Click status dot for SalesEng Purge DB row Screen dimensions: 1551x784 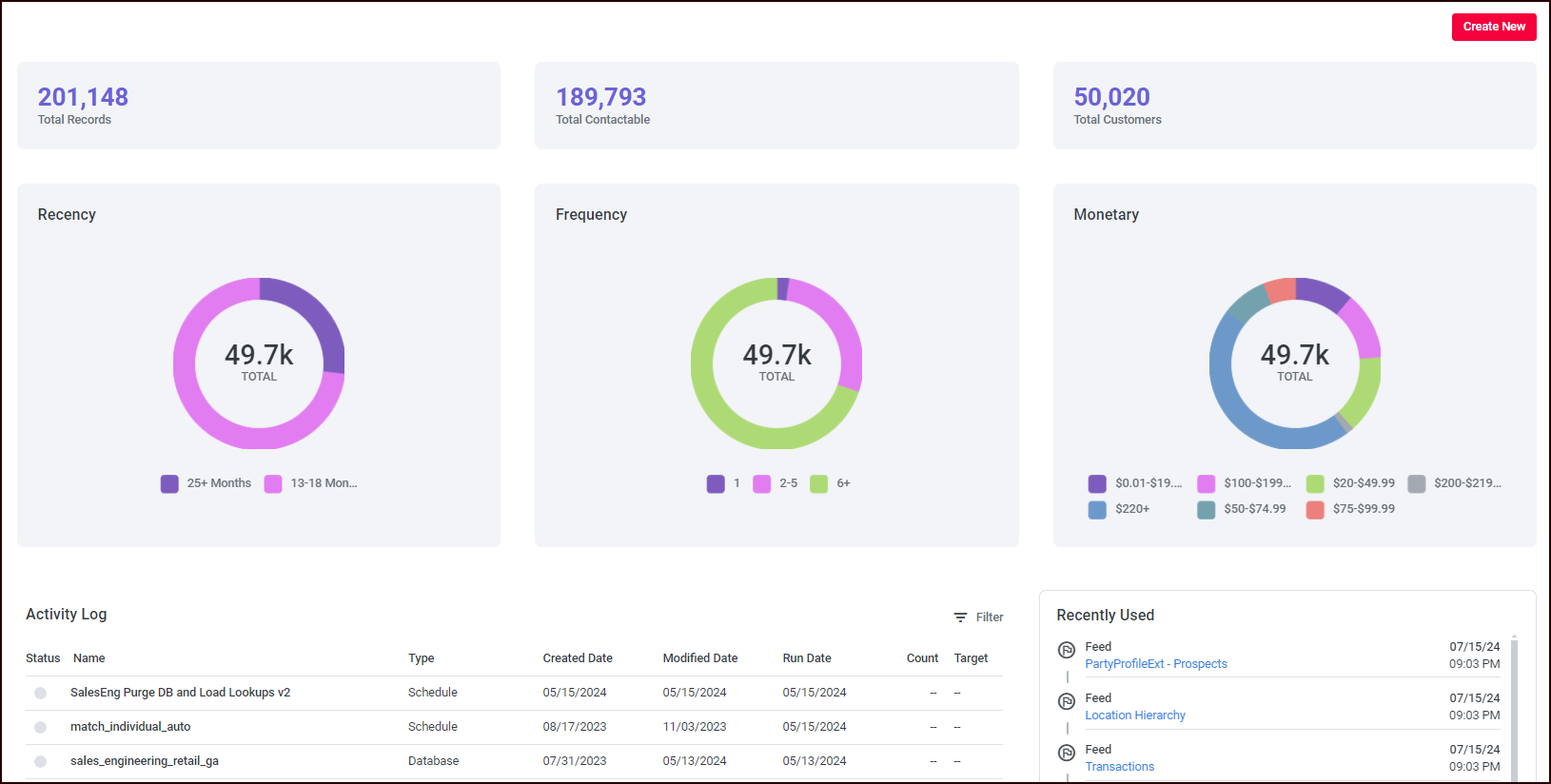pos(40,693)
